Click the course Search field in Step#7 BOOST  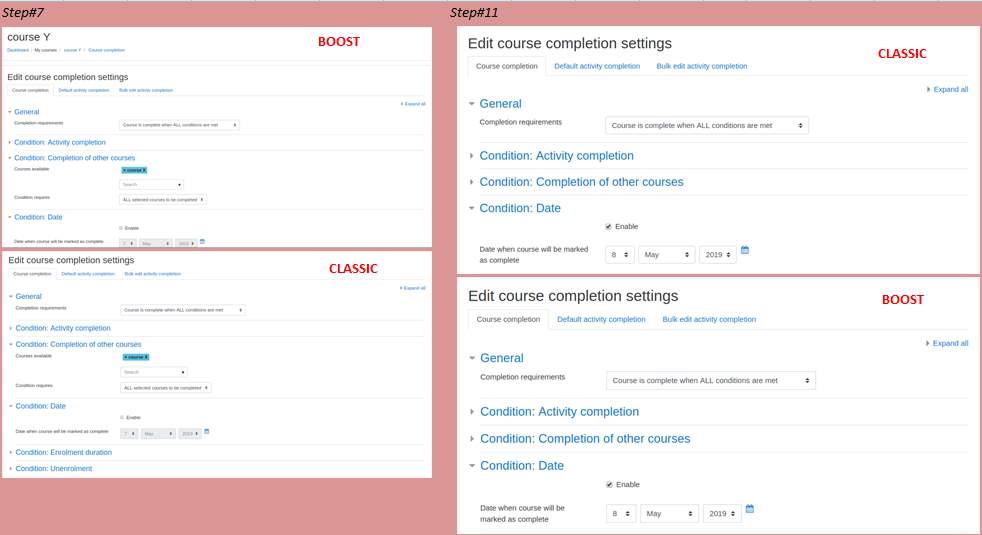tap(151, 184)
